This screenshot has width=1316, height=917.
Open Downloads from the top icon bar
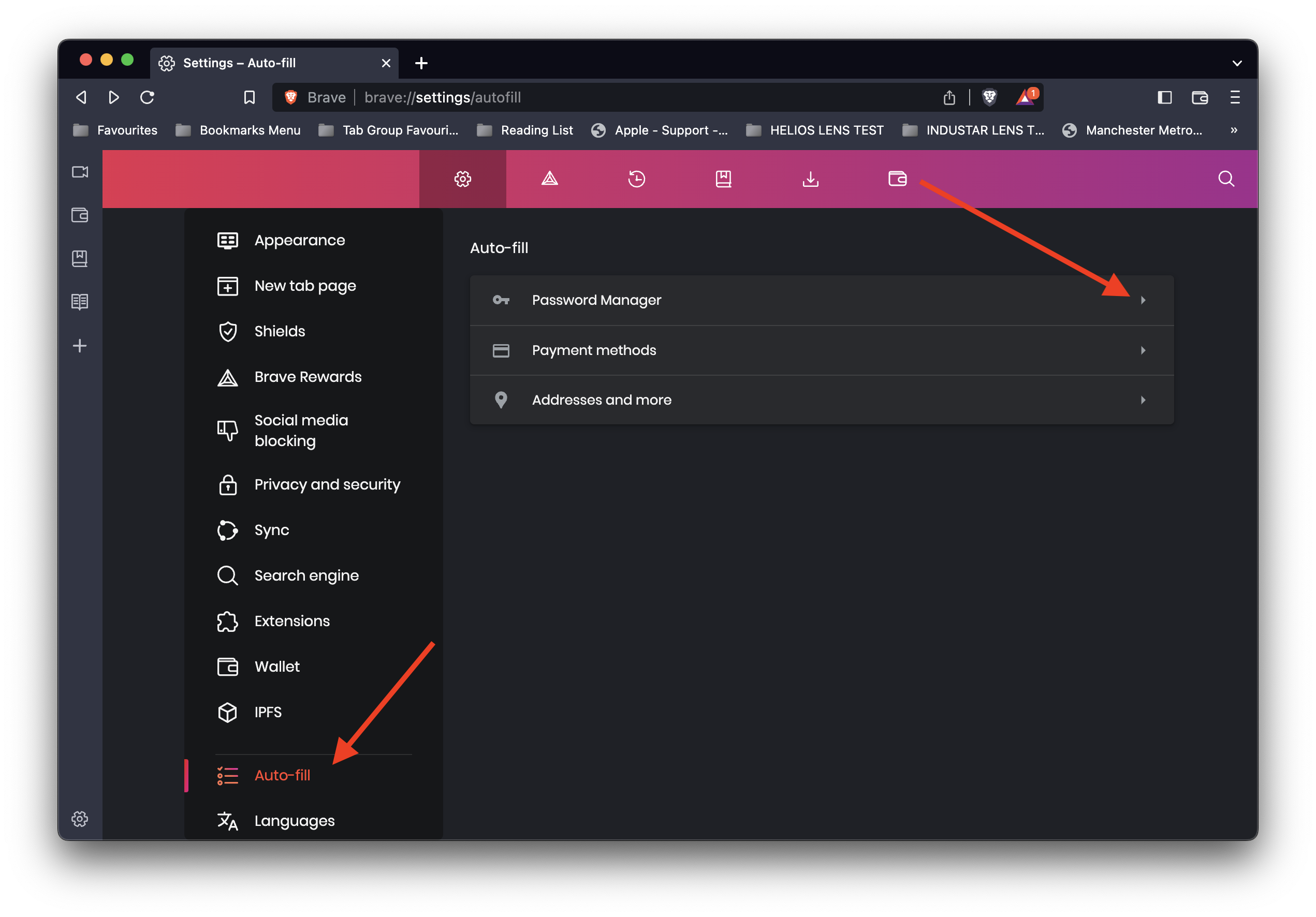810,179
